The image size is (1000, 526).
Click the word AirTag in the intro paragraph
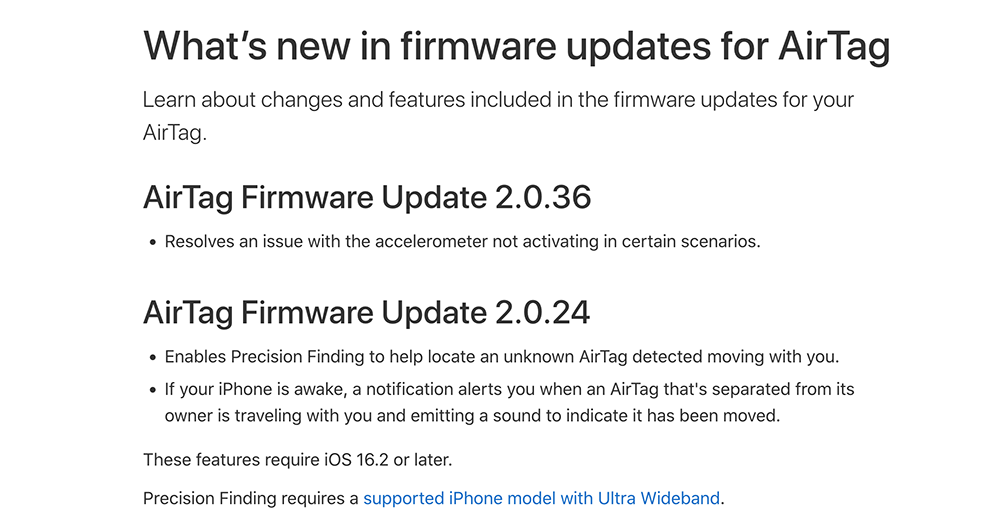172,133
